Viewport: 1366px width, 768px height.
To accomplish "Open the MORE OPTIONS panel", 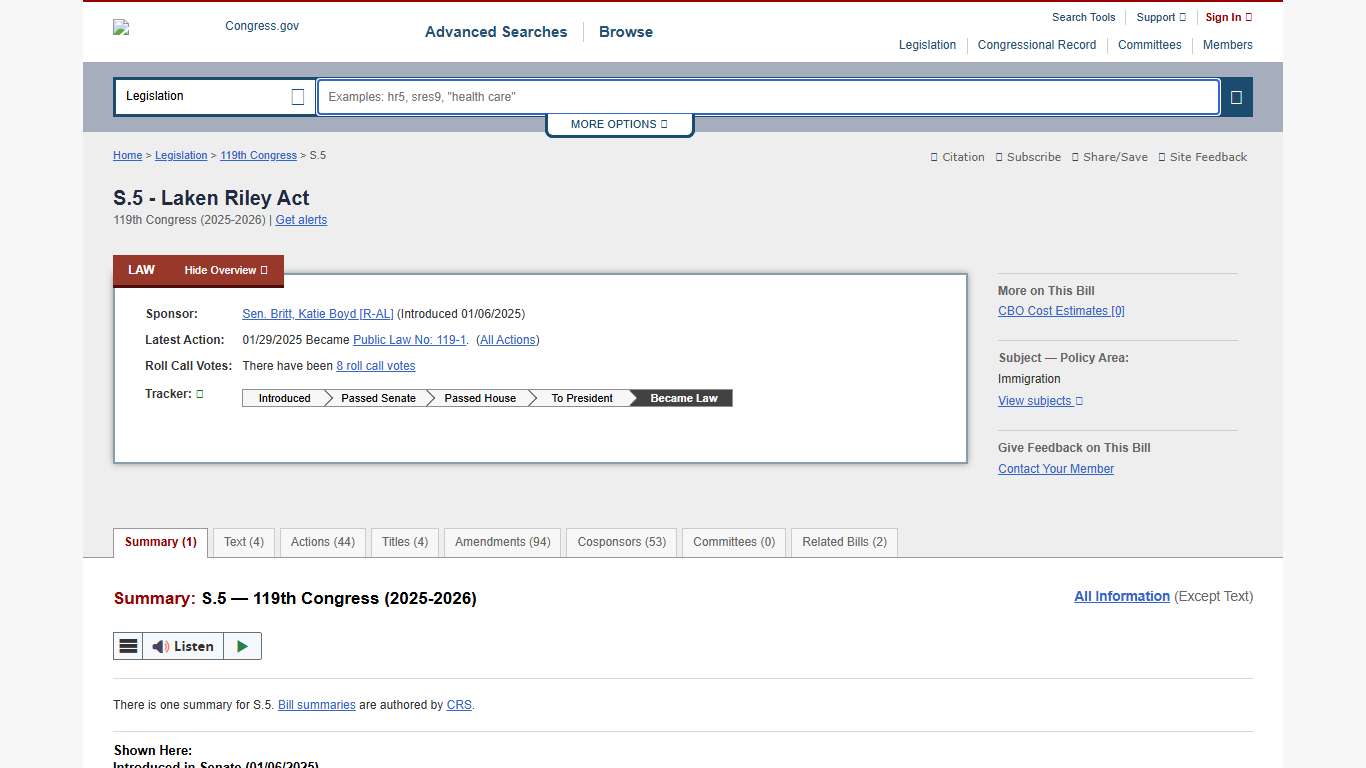I will coord(619,124).
